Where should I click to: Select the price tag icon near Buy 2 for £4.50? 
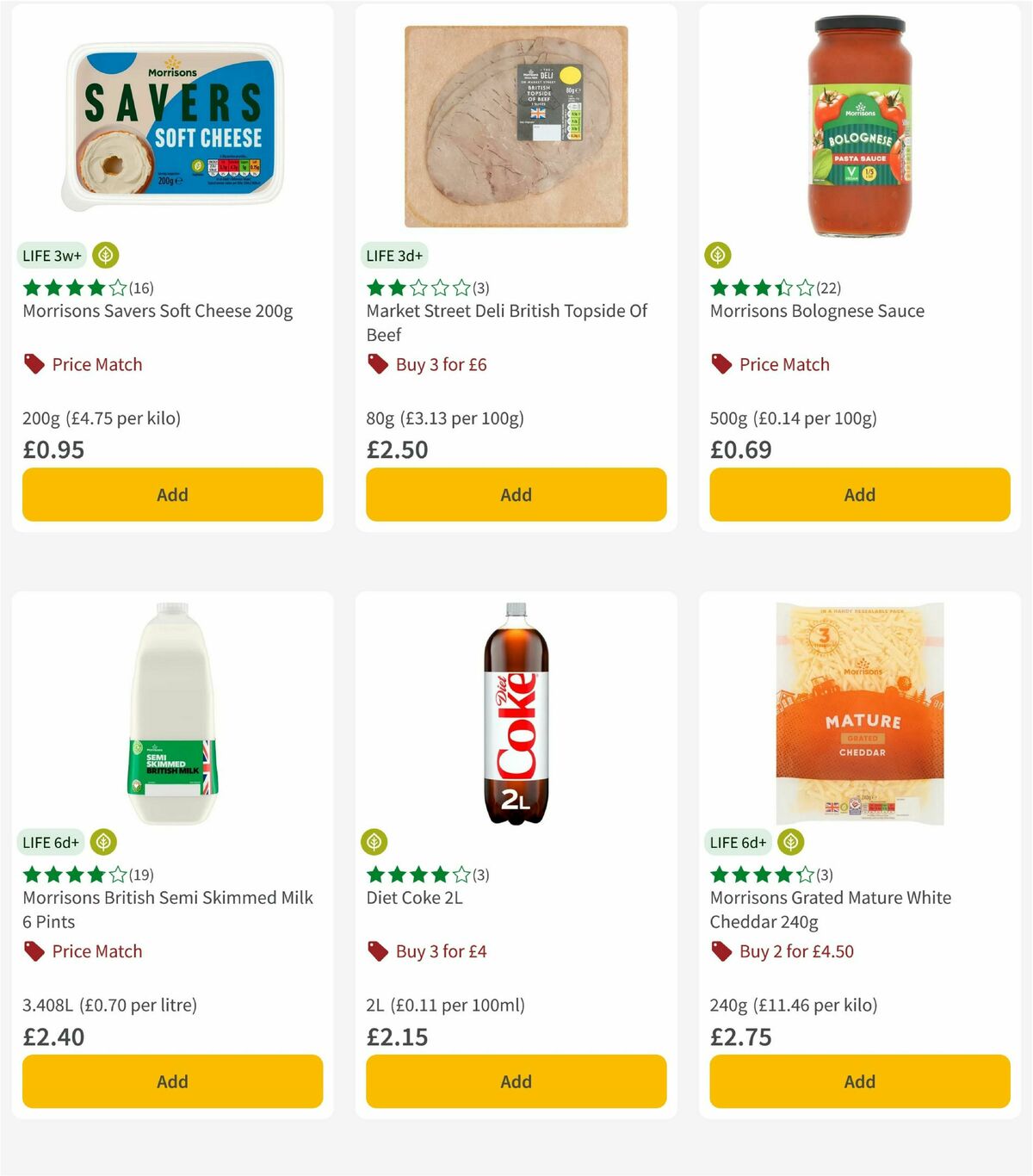(x=720, y=951)
